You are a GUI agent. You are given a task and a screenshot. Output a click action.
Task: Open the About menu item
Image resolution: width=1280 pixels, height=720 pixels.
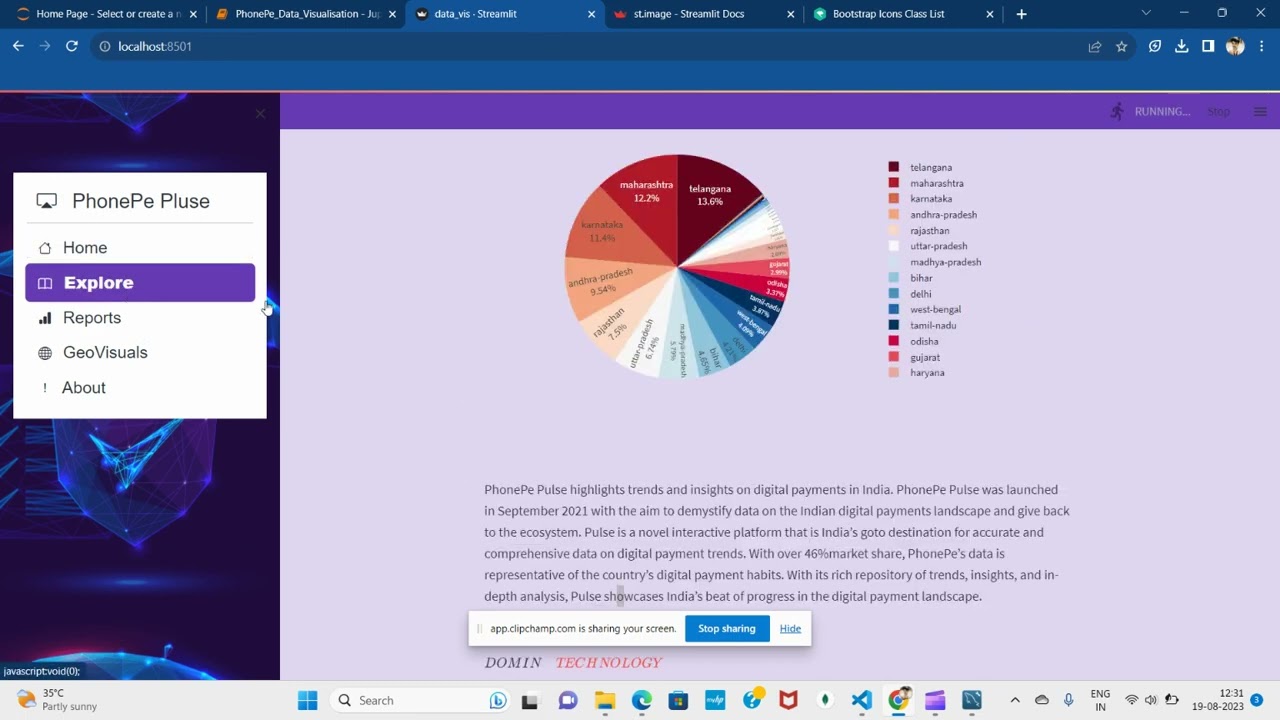pyautogui.click(x=140, y=388)
